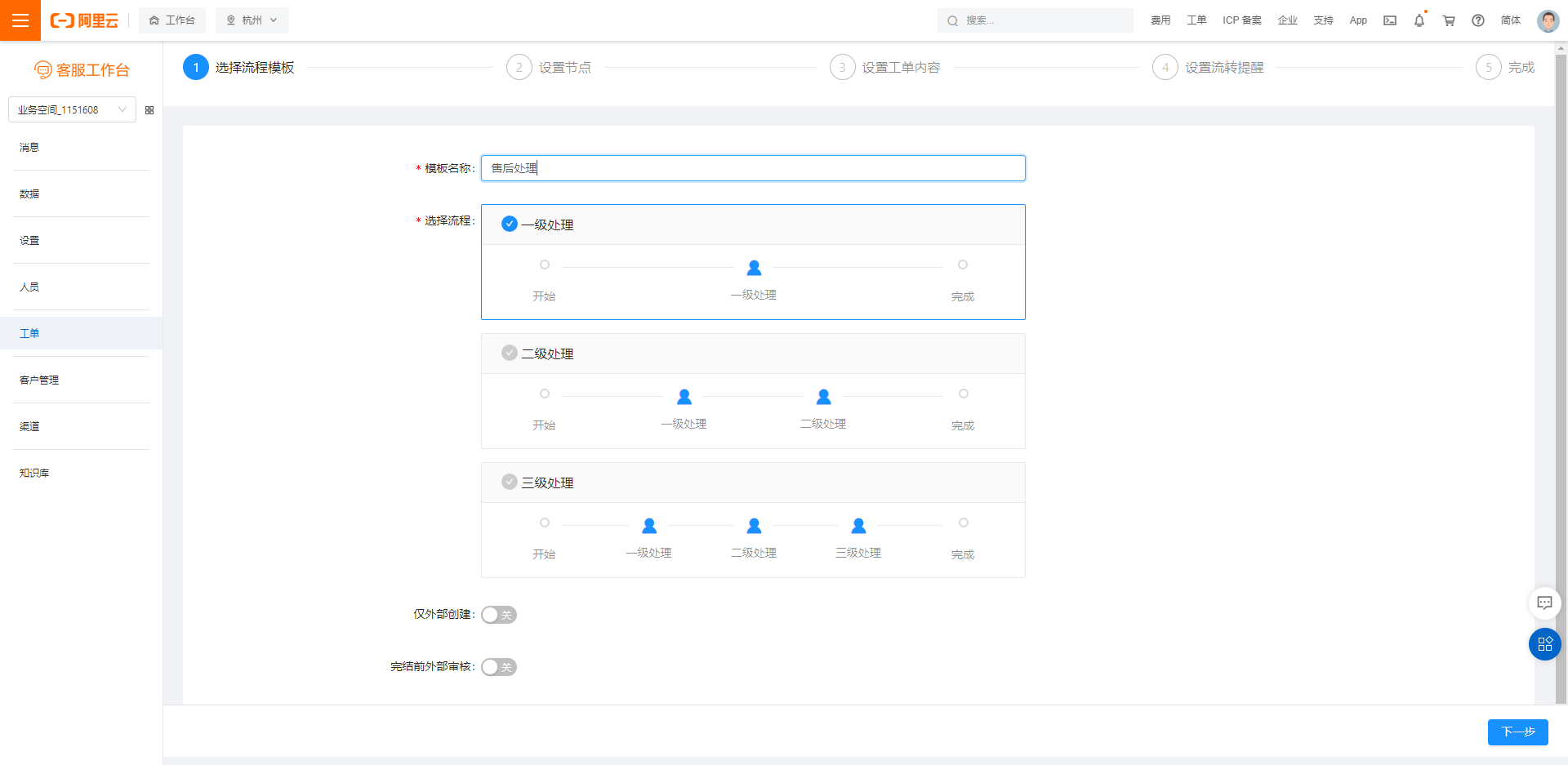Open 工单 in the sidebar
Screen dimensions: 1568x765
(81, 333)
